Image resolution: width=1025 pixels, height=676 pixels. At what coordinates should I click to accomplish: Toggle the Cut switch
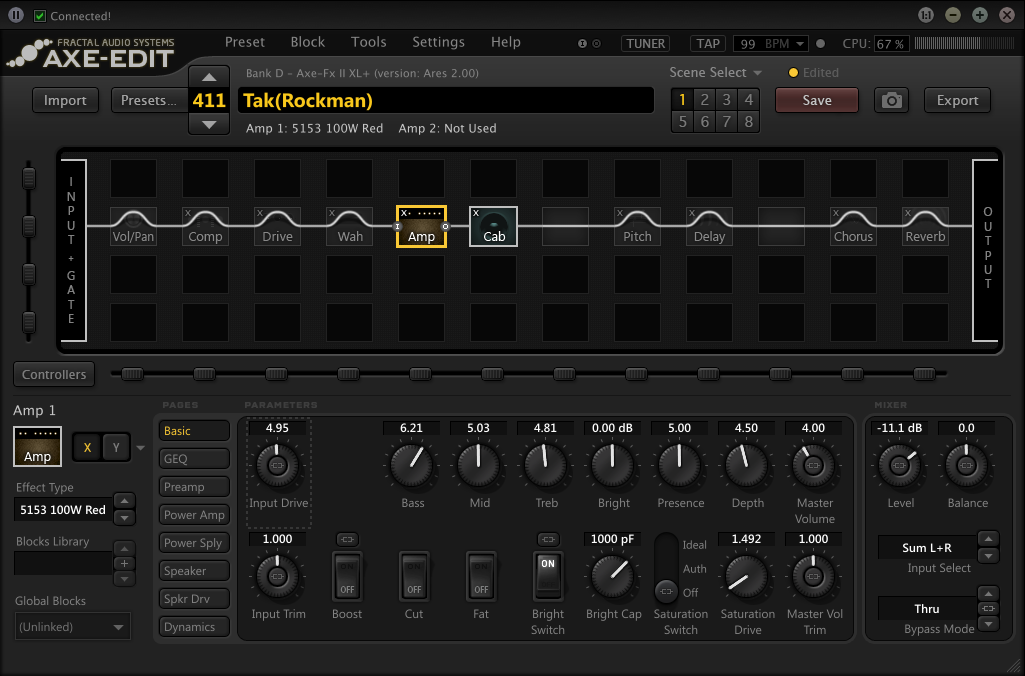[x=414, y=577]
